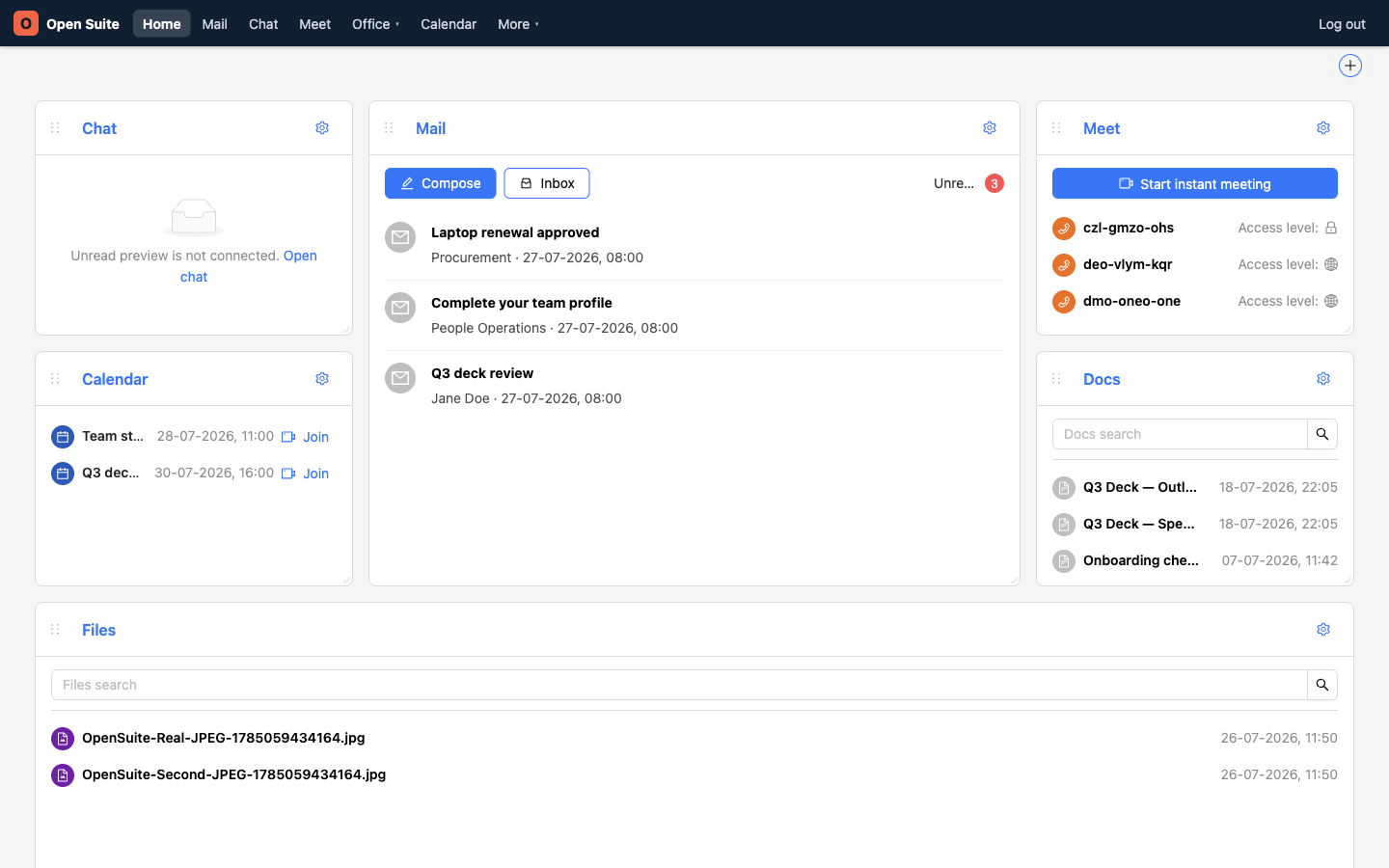Click phone icon for dmo-oneo-one room
1389x868 pixels.
pyautogui.click(x=1064, y=302)
